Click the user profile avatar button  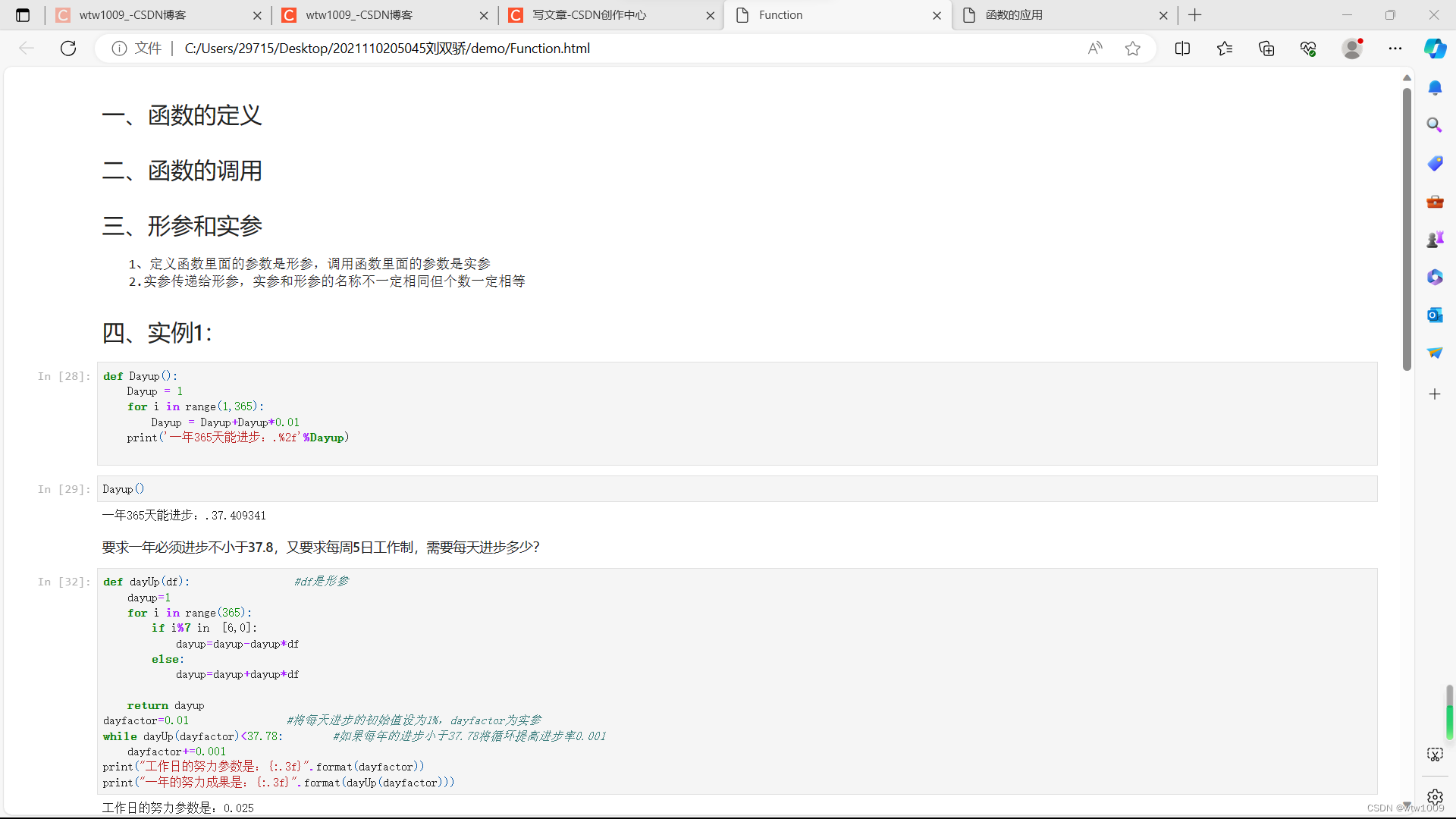(1352, 49)
